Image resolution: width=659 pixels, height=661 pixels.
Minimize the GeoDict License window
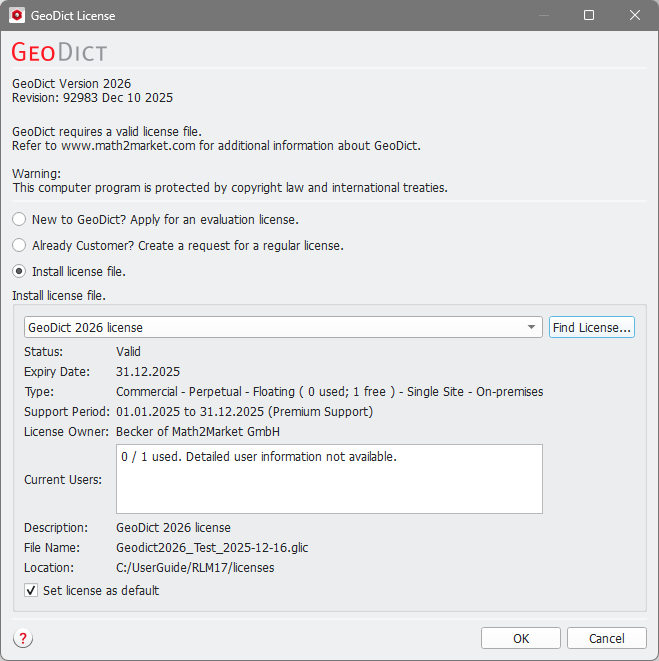coord(543,15)
